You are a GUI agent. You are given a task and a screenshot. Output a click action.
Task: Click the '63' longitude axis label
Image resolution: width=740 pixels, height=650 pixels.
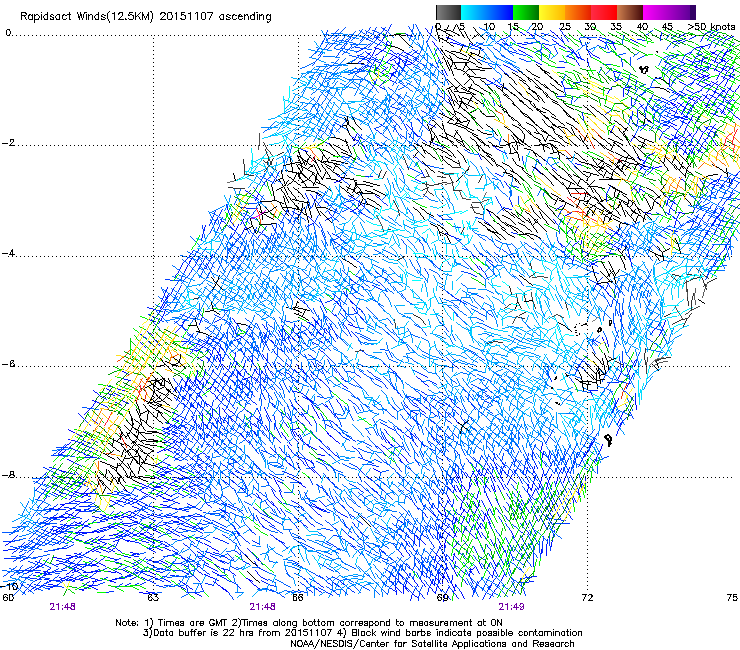click(x=153, y=598)
